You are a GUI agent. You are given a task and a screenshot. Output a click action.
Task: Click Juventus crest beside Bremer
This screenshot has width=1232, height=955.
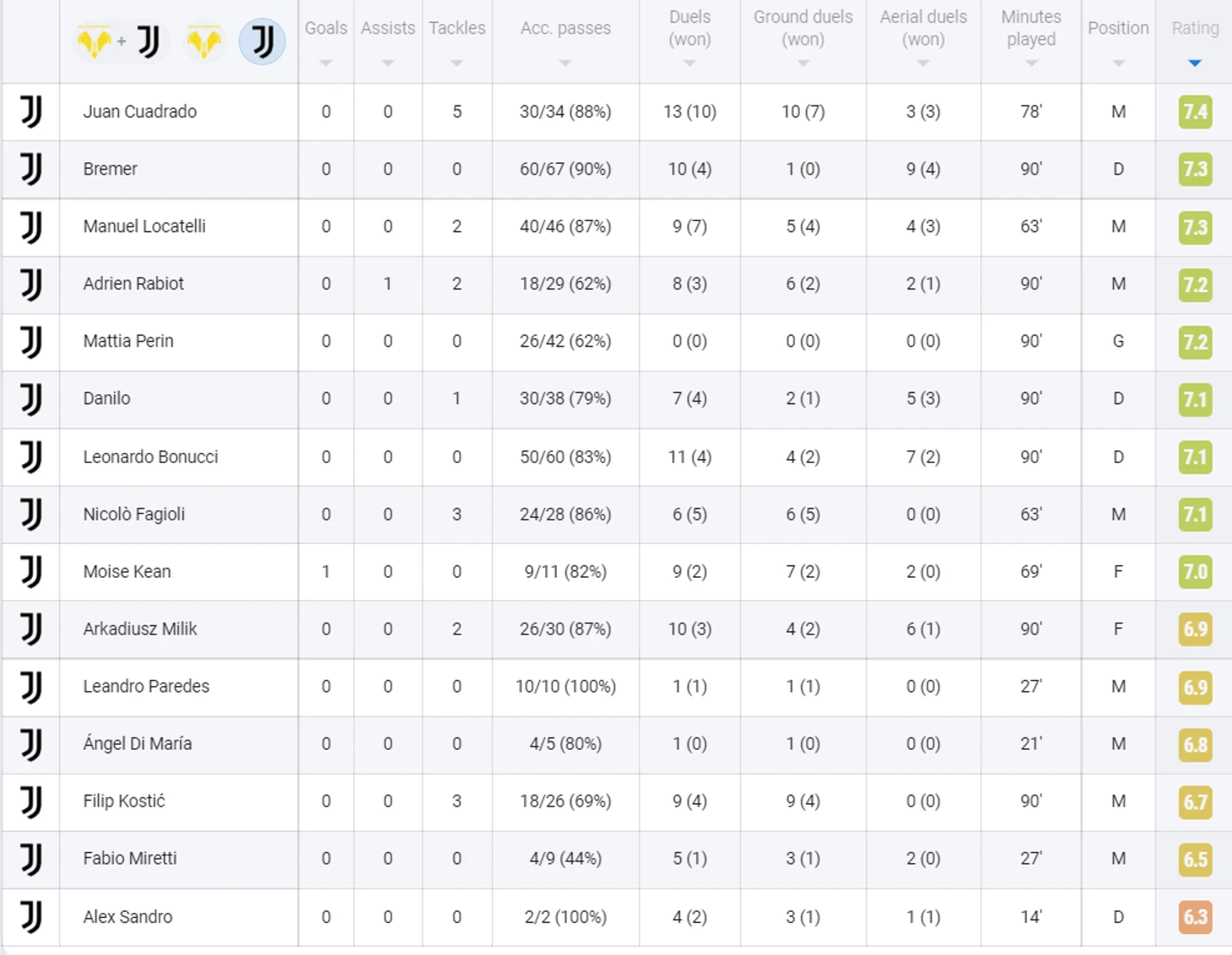point(31,169)
